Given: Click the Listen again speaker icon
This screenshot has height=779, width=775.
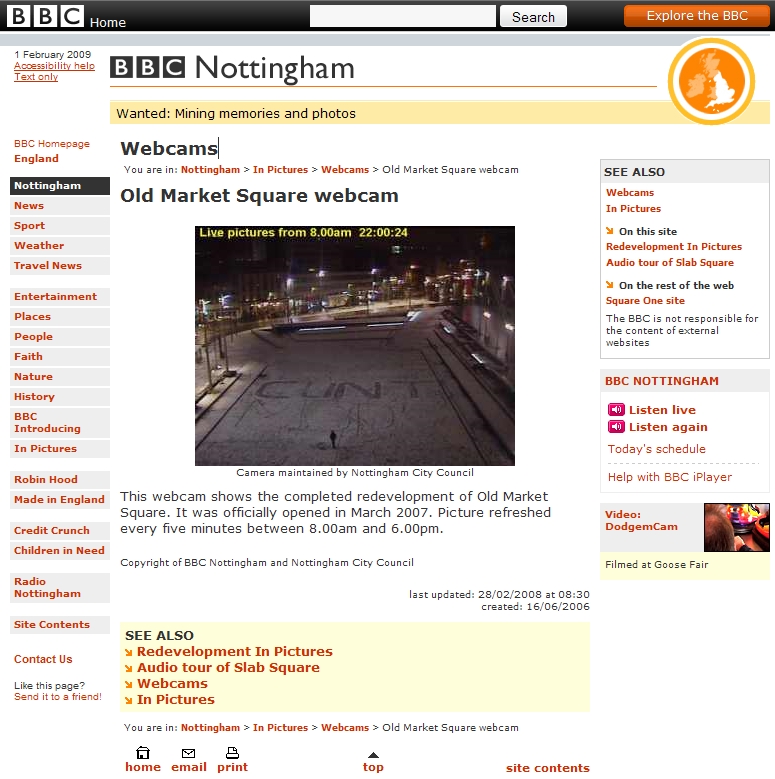Looking at the screenshot, I should (616, 427).
